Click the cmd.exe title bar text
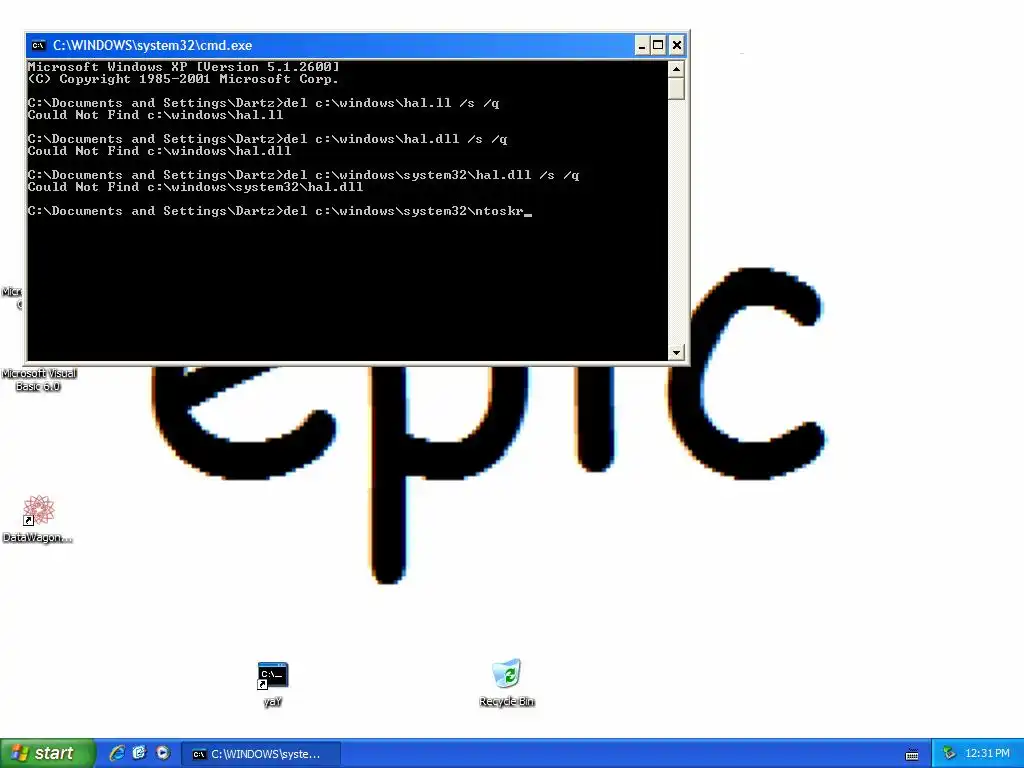This screenshot has width=1024, height=768. (x=152, y=45)
